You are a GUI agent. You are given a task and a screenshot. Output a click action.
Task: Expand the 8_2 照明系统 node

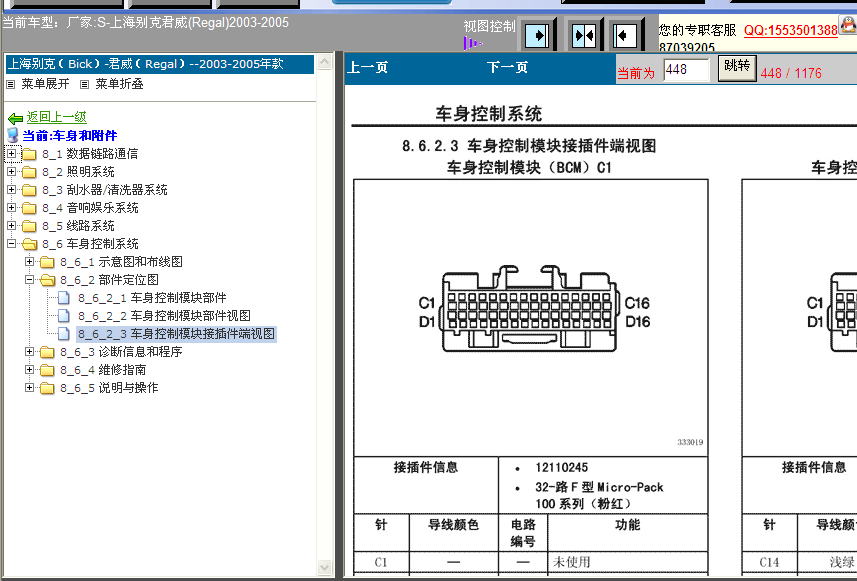click(x=11, y=172)
